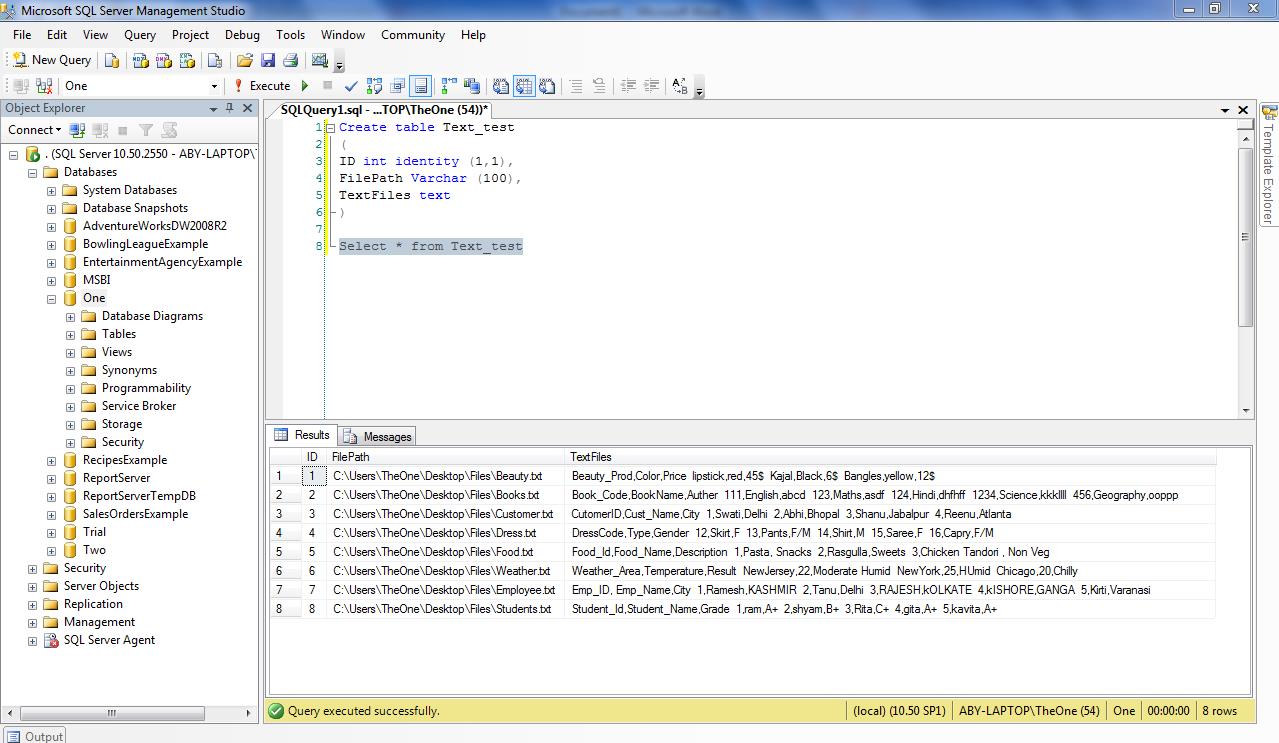Toggle Object Explorer auto-hide pin
This screenshot has height=743, width=1279.
(x=230, y=108)
